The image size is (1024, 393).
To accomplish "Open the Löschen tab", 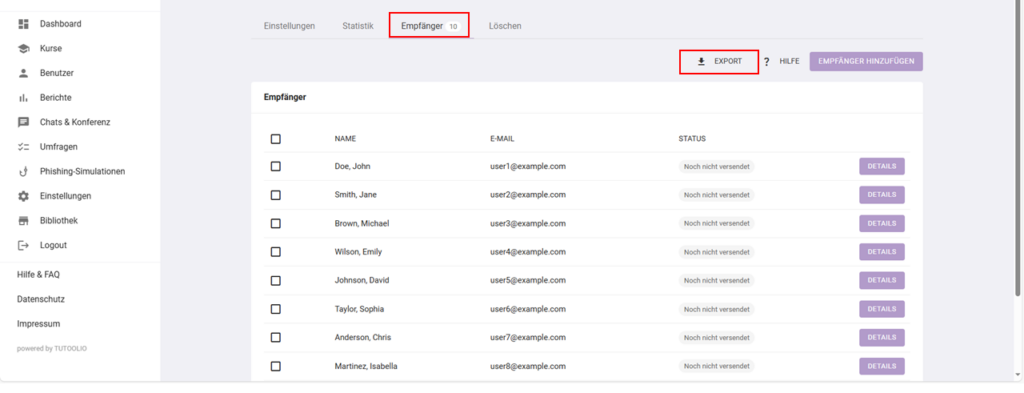I will click(x=505, y=26).
